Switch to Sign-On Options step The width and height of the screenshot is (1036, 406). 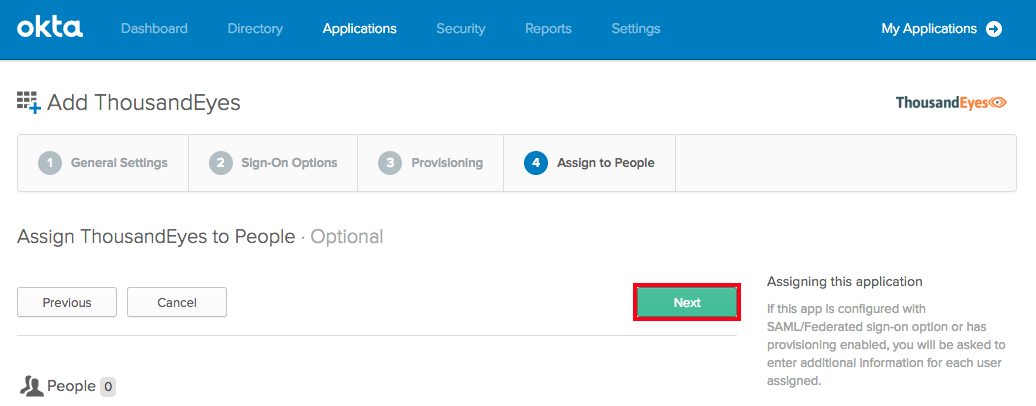point(273,163)
